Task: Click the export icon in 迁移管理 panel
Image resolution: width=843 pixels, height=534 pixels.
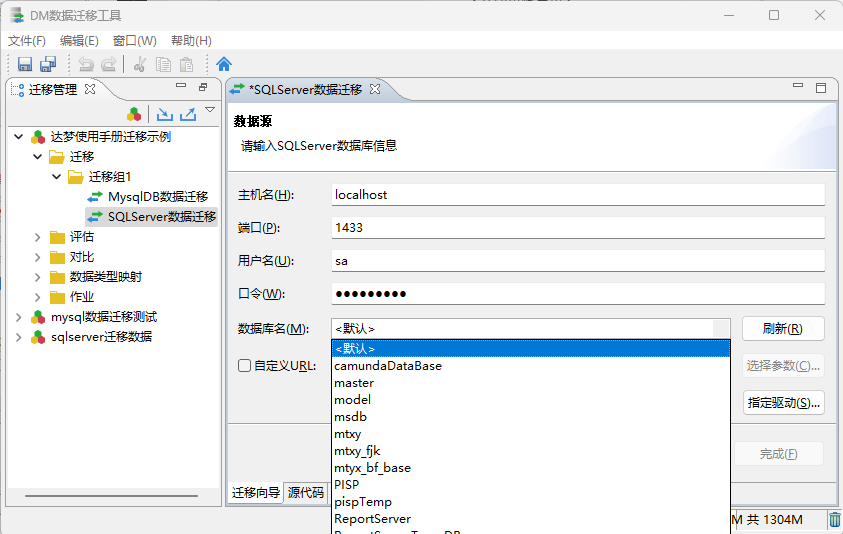Action: pos(188,114)
